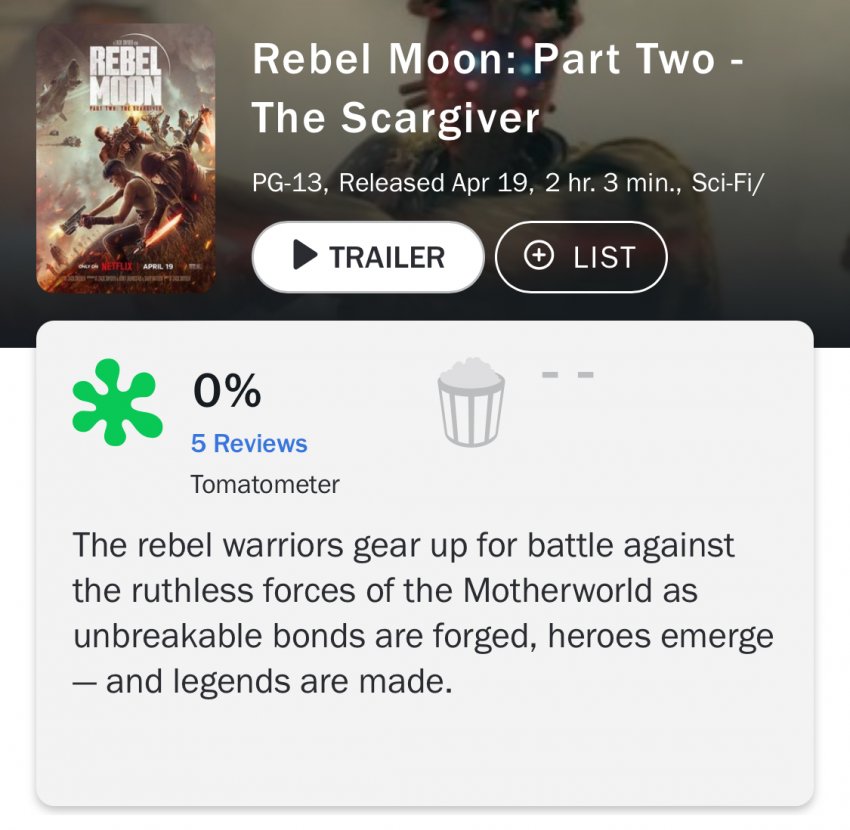Click the 2 hr. 3 min. runtime text

(599, 184)
